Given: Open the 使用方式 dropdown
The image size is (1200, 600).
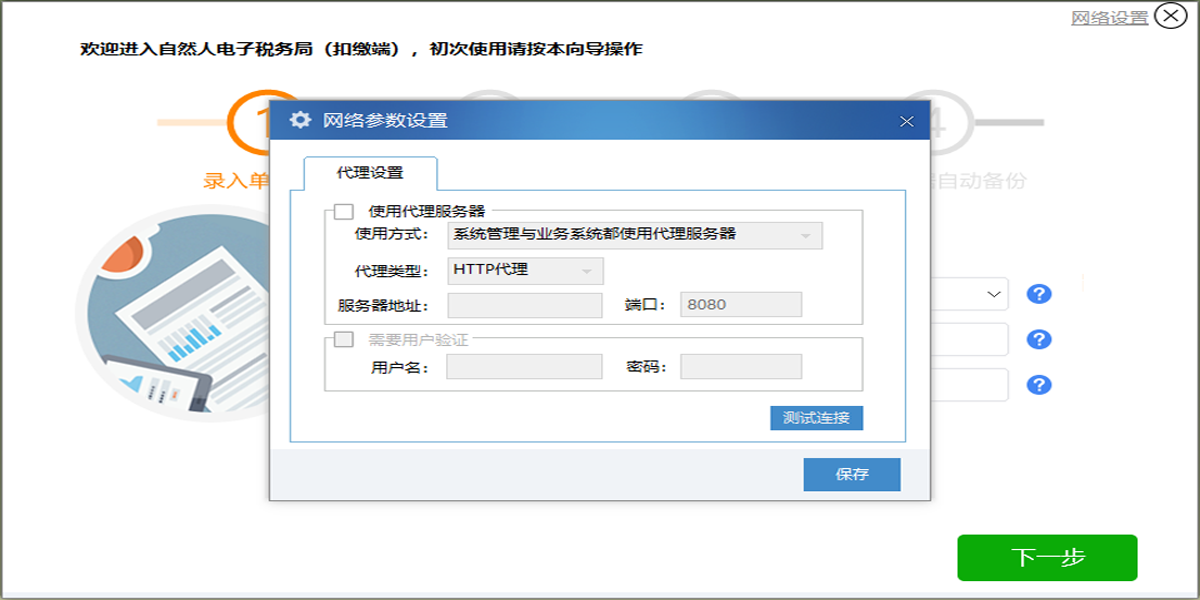Looking at the screenshot, I should tap(635, 235).
